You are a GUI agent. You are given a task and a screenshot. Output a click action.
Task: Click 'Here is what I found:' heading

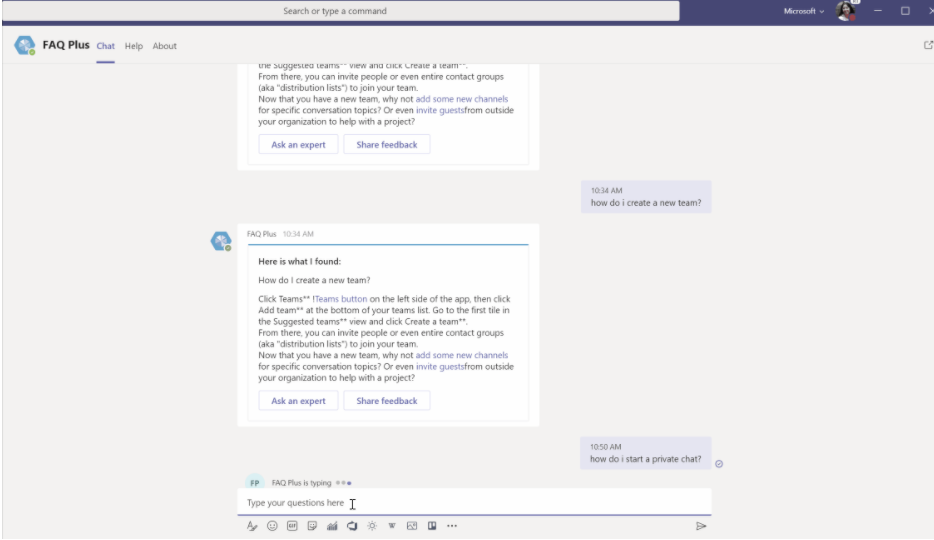click(x=300, y=261)
